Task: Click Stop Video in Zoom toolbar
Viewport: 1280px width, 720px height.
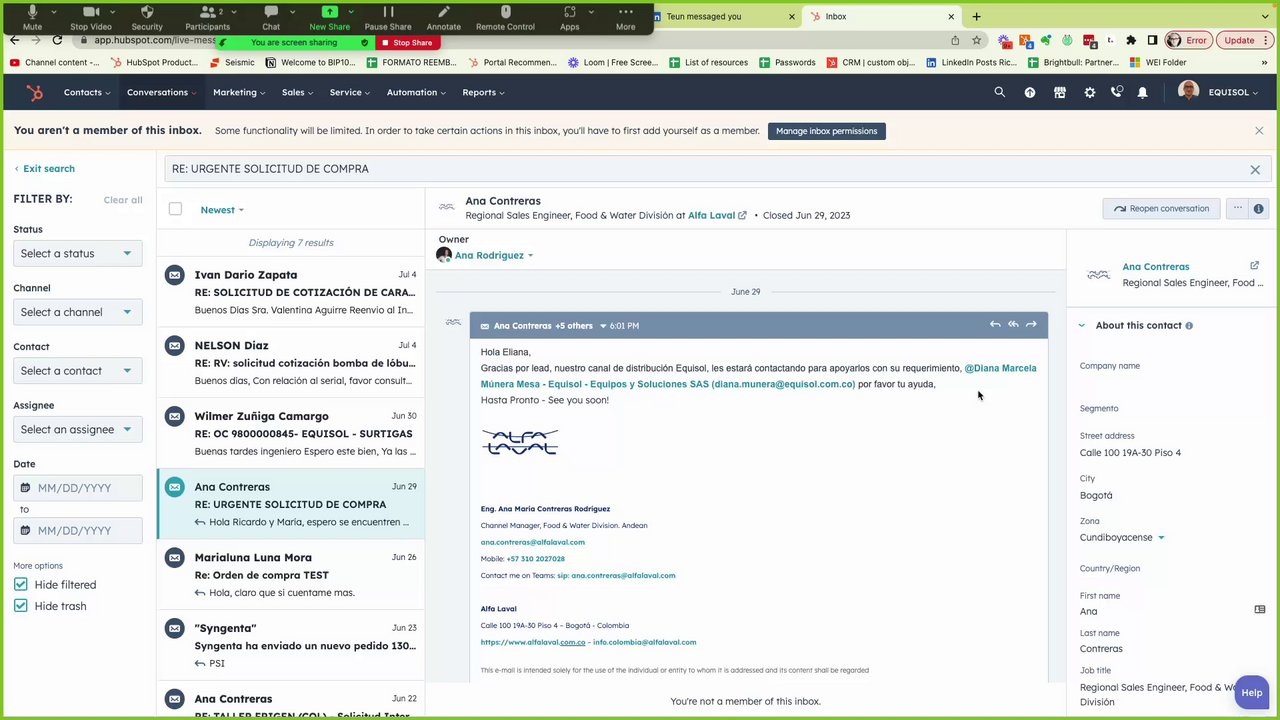Action: (x=91, y=17)
